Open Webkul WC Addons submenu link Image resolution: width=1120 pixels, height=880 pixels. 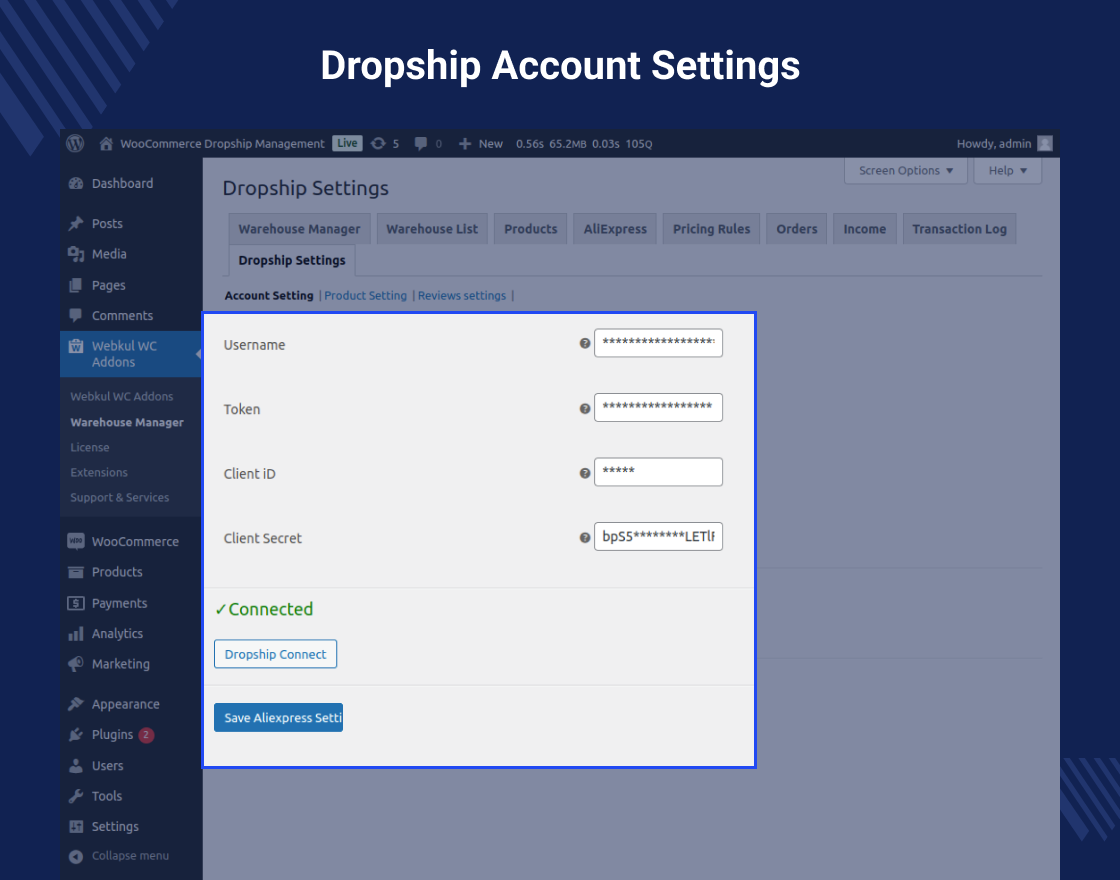point(122,396)
